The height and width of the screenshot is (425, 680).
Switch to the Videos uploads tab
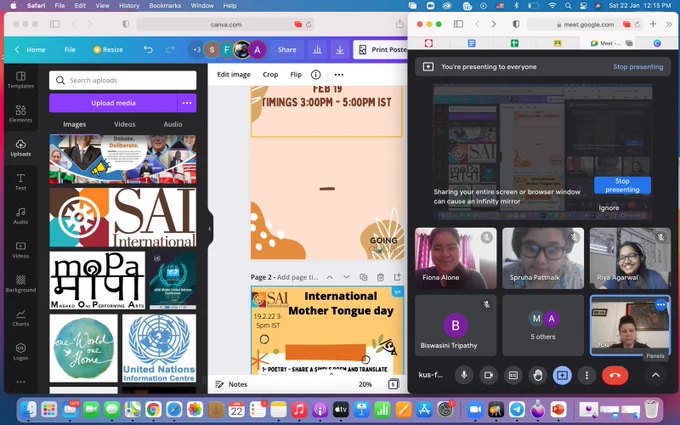(124, 124)
